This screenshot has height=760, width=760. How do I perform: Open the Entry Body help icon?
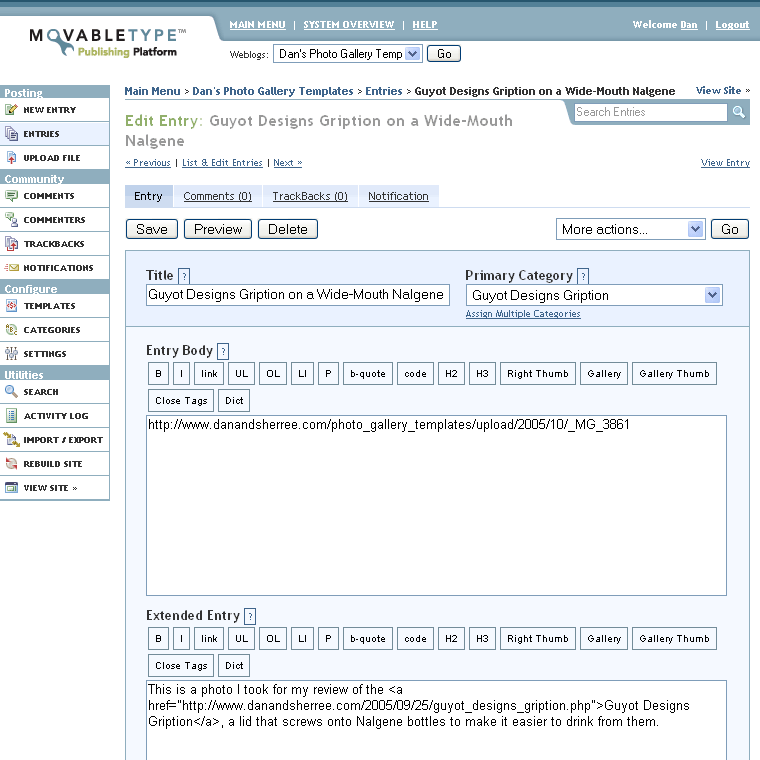coord(223,351)
